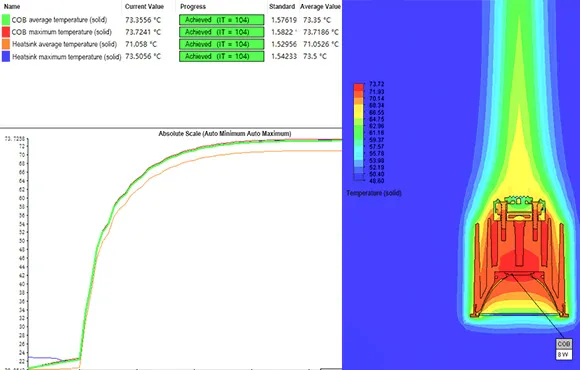Click the standard value 1.57619

tap(284, 20)
